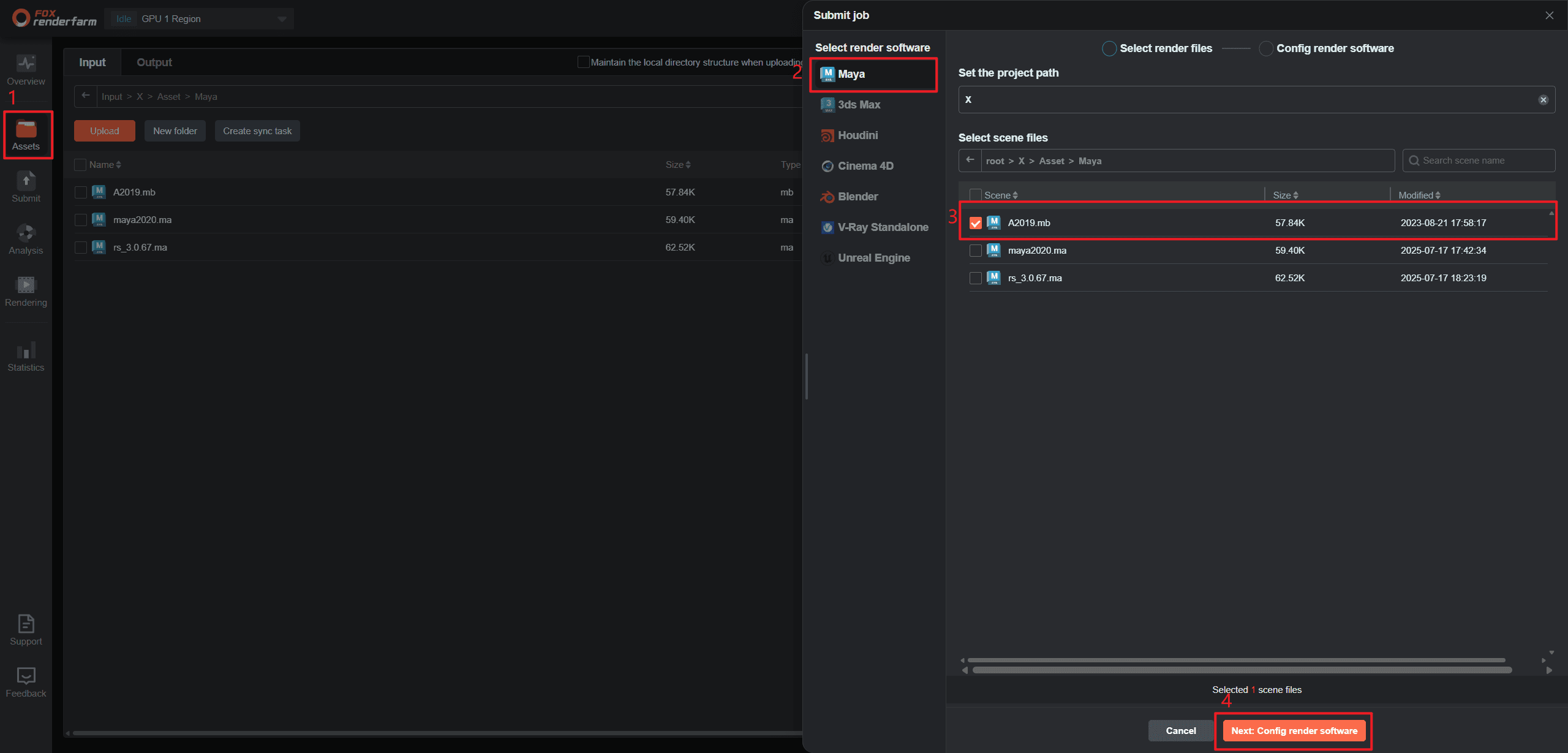The height and width of the screenshot is (753, 1568).
Task: Select V-Ray Standalone as render software
Action: [x=873, y=227]
